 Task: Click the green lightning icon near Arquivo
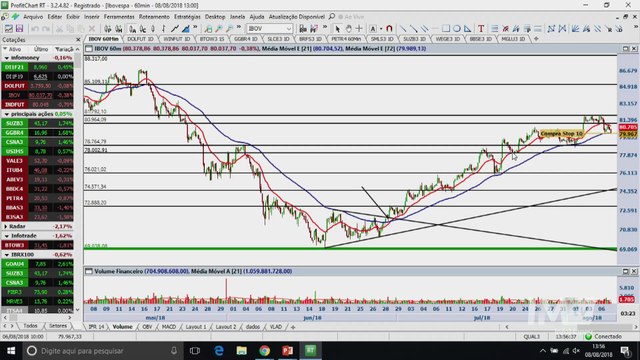(x=15, y=17)
